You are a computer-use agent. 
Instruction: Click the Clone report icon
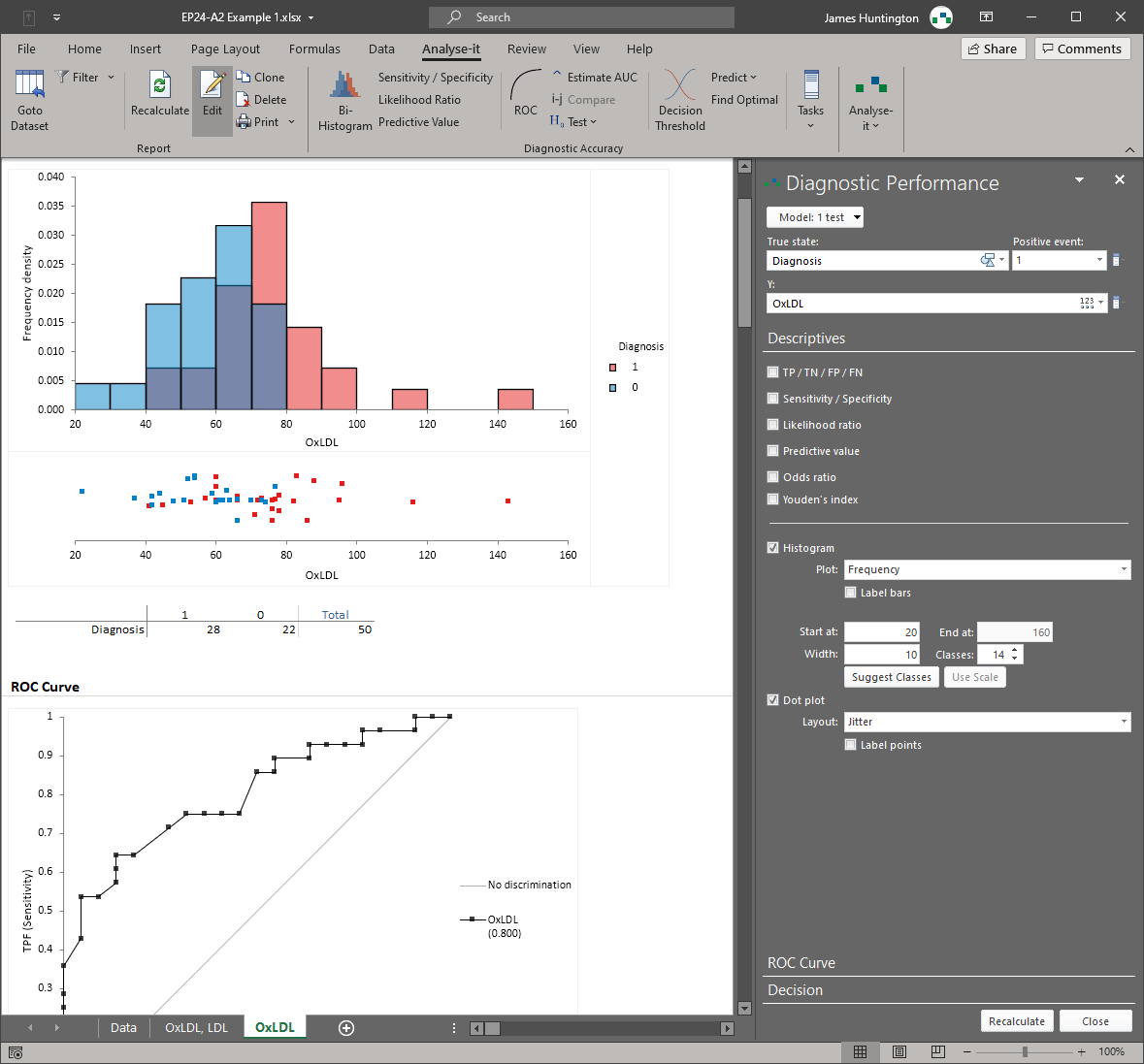(262, 77)
